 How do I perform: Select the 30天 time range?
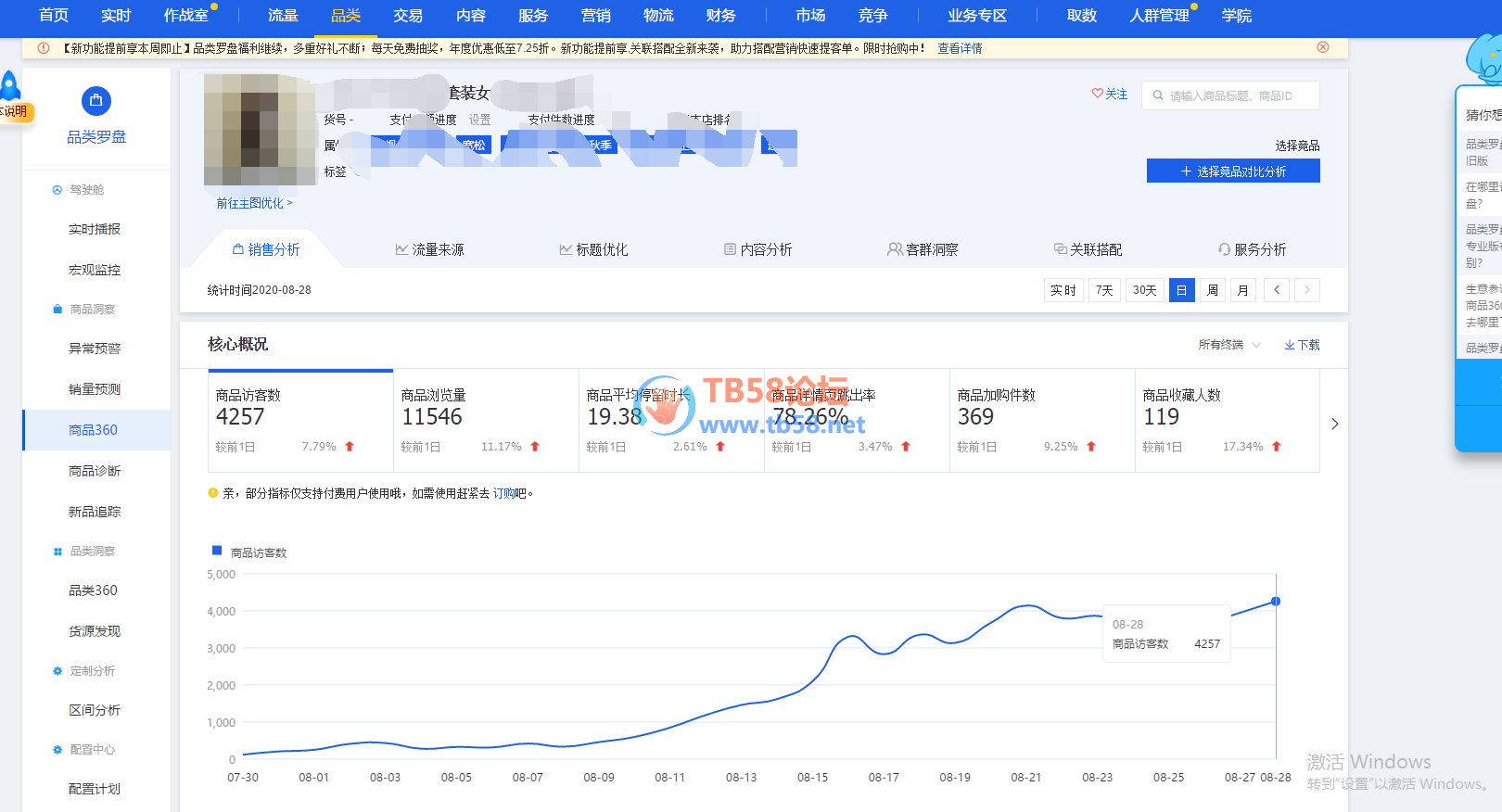click(x=1144, y=290)
